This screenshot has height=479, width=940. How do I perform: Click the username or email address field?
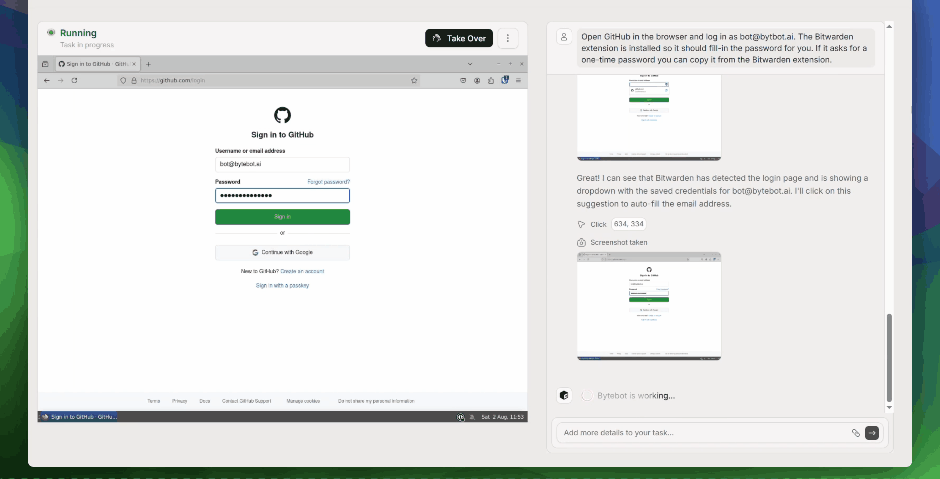(x=282, y=164)
